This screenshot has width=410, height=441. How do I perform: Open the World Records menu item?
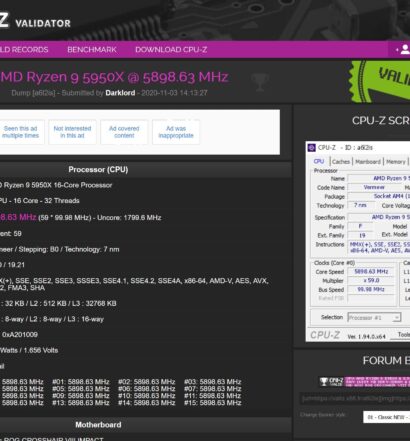pyautogui.click(x=24, y=50)
